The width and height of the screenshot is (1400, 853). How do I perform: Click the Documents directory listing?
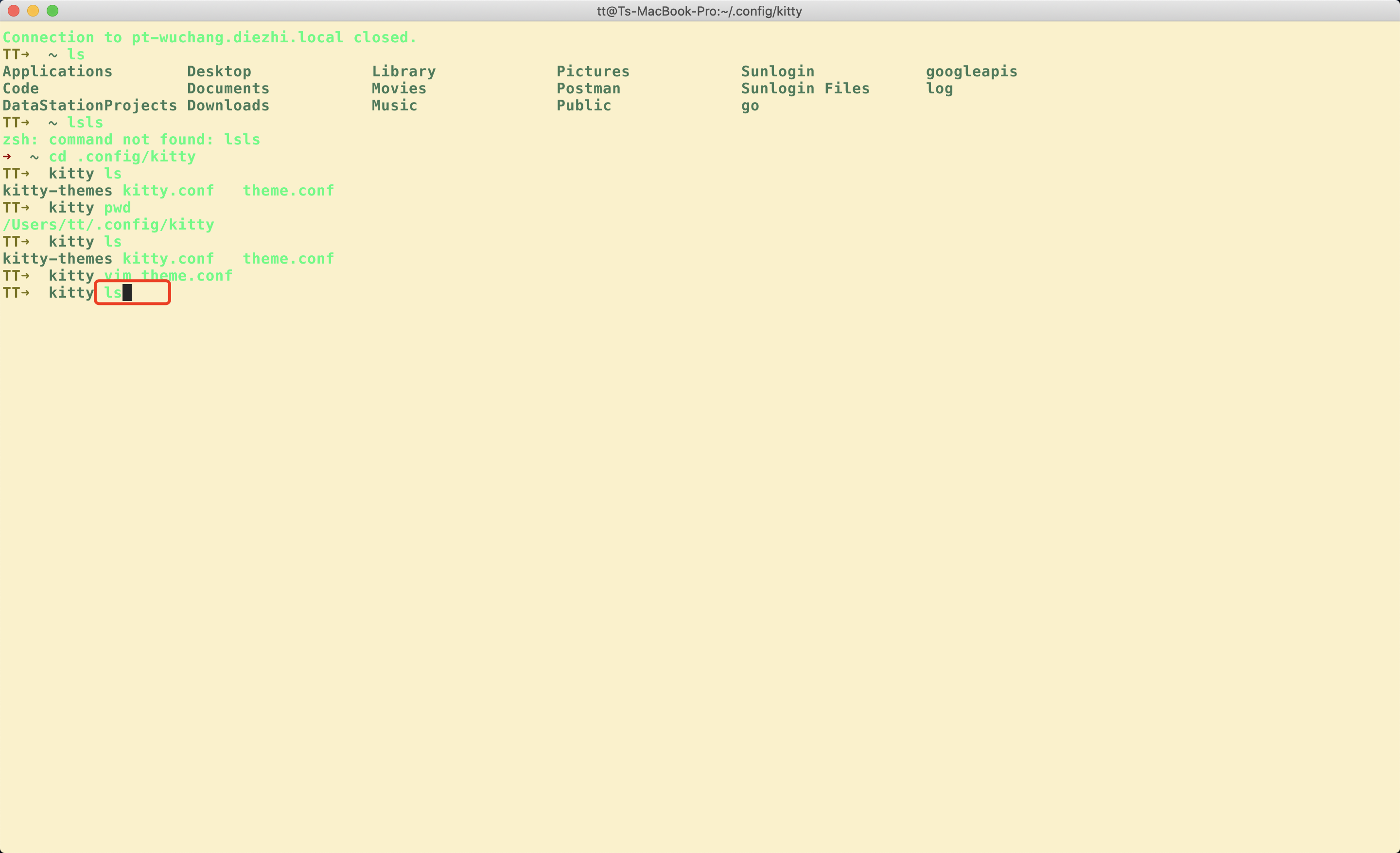(228, 88)
